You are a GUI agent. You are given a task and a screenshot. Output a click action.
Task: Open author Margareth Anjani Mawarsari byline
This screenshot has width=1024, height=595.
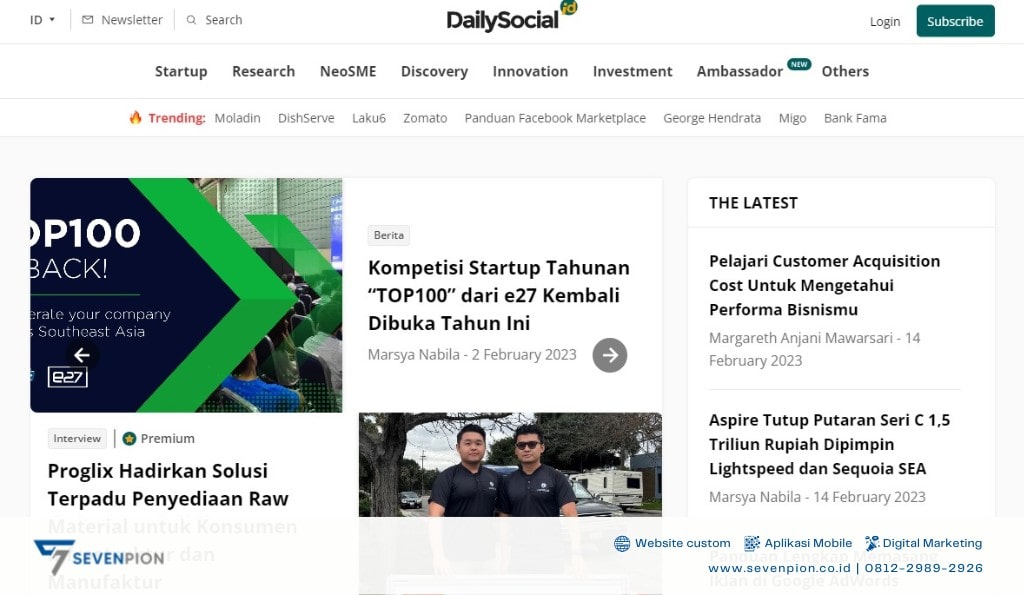pos(814,349)
